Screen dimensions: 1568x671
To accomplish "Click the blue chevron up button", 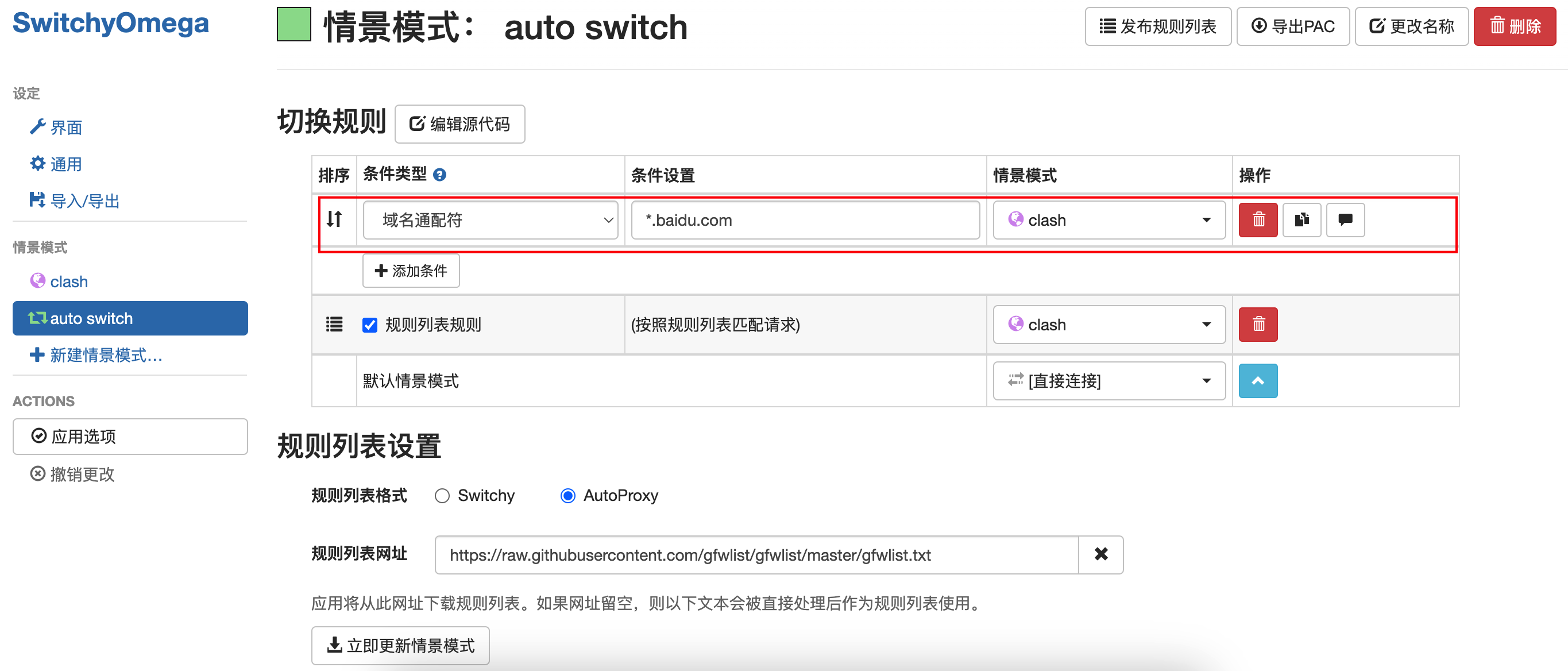I will [x=1258, y=381].
